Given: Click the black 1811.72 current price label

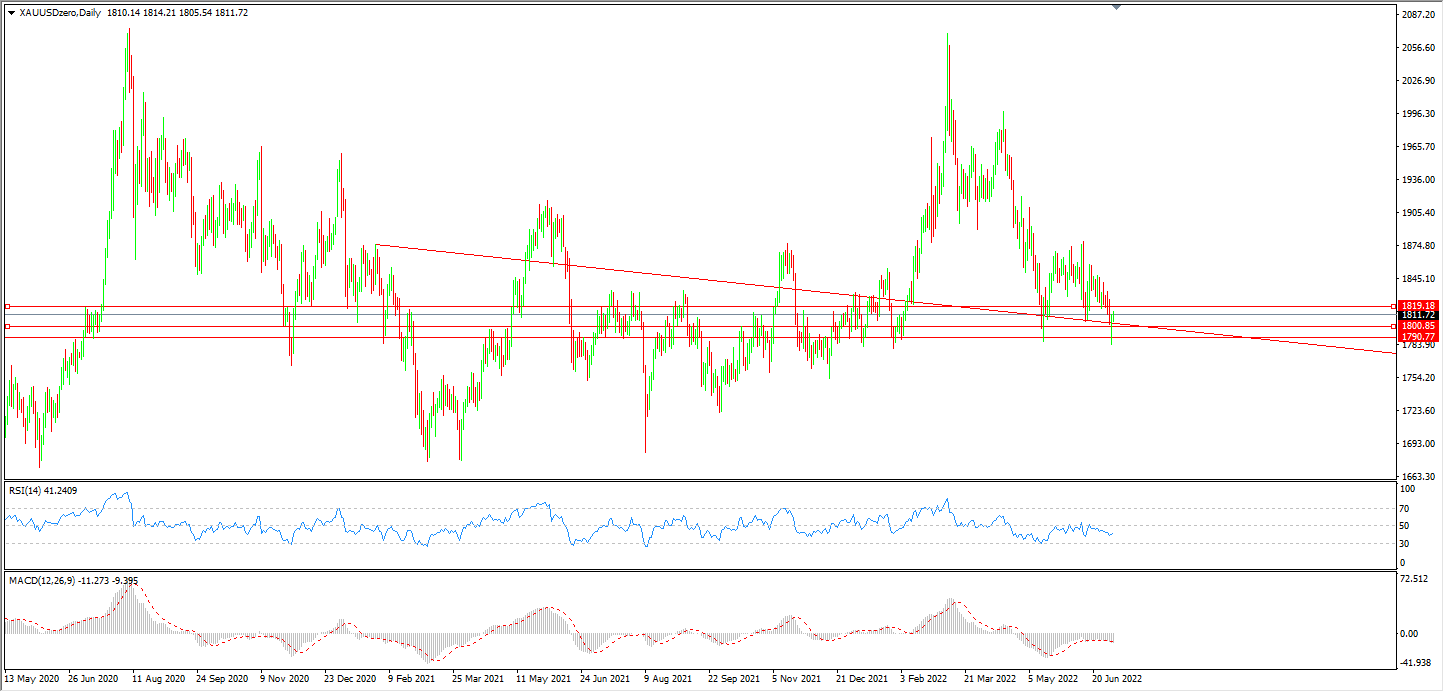Looking at the screenshot, I should (x=1418, y=315).
